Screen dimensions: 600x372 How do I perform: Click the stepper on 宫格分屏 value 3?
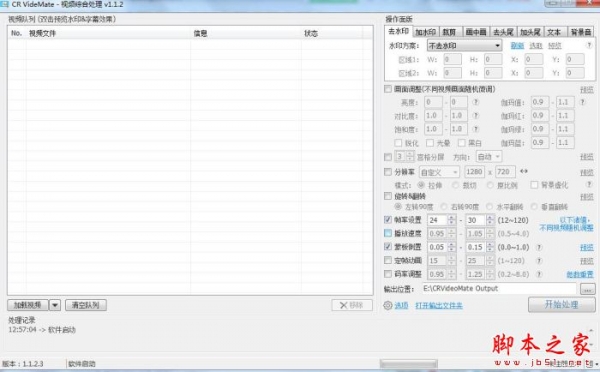coord(410,157)
